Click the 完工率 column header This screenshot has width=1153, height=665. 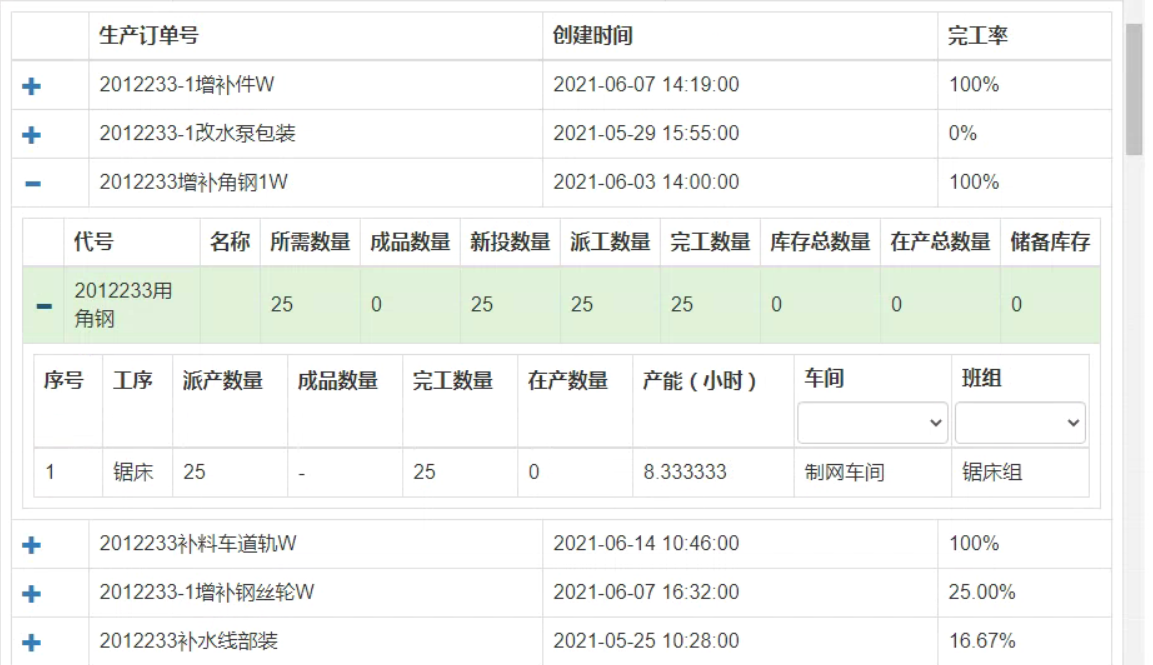(978, 36)
